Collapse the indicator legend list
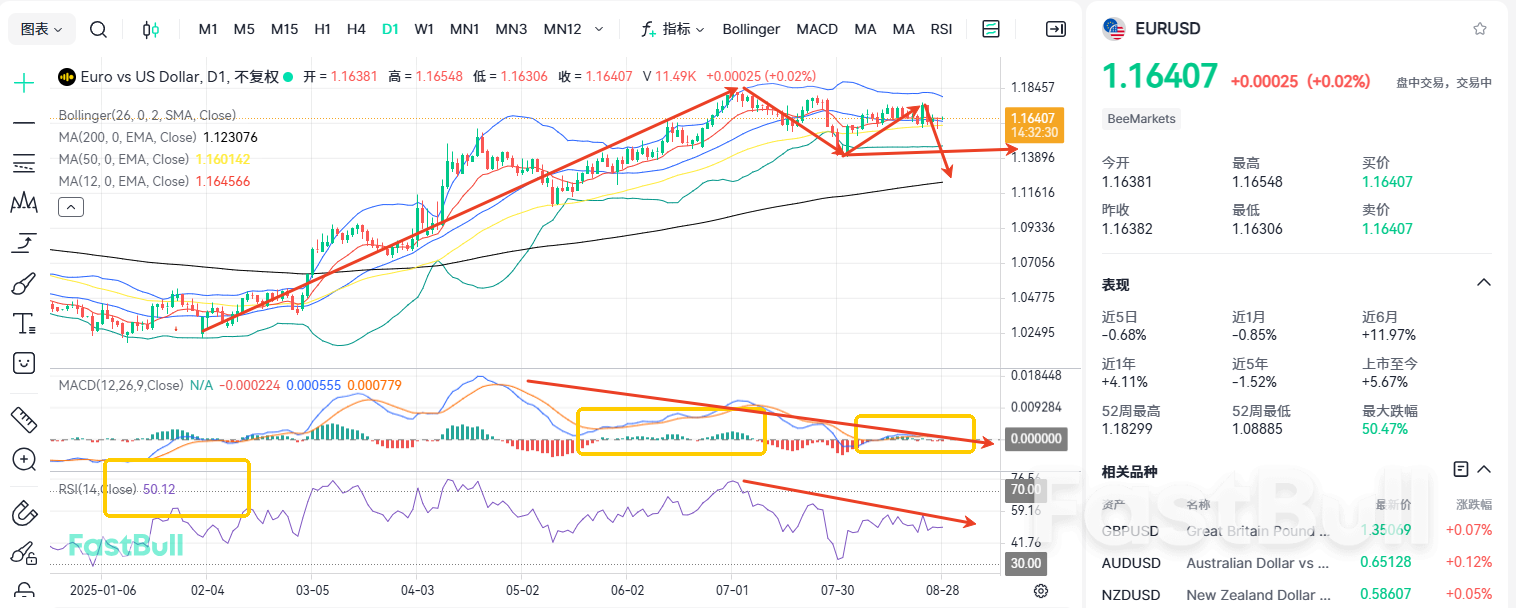Viewport: 1516px width, 608px height. click(x=71, y=207)
